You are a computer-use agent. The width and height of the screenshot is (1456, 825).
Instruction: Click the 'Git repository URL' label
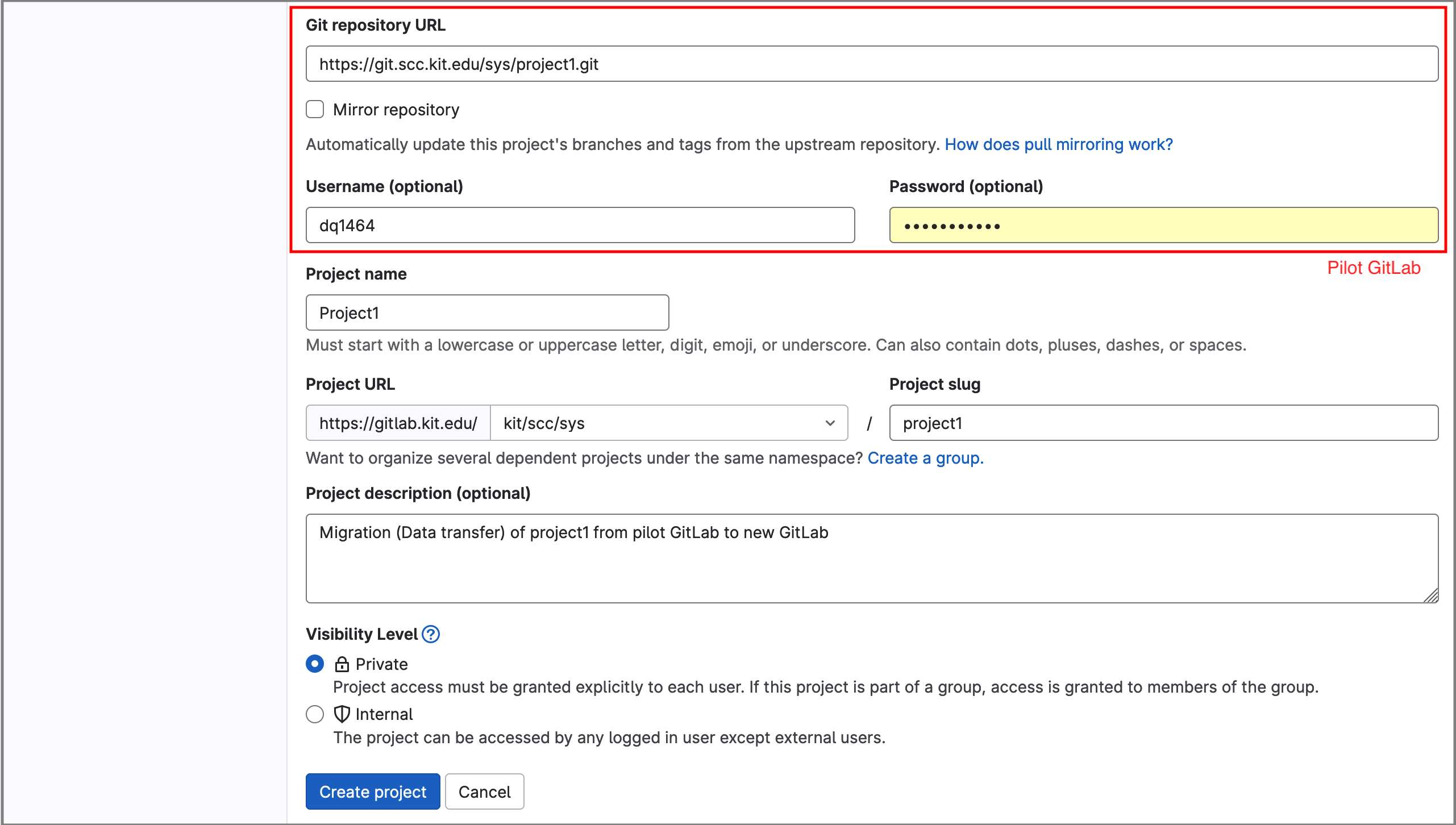tap(376, 25)
